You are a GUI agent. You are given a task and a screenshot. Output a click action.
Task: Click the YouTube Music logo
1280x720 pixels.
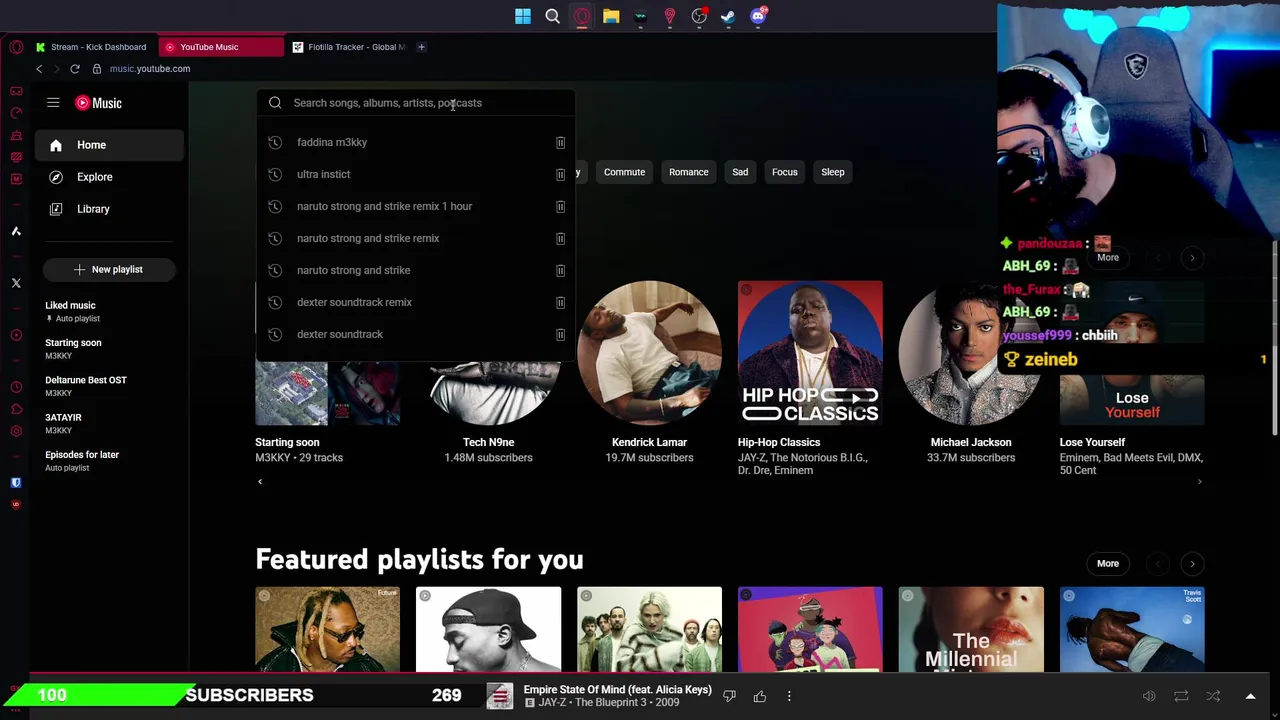(99, 103)
